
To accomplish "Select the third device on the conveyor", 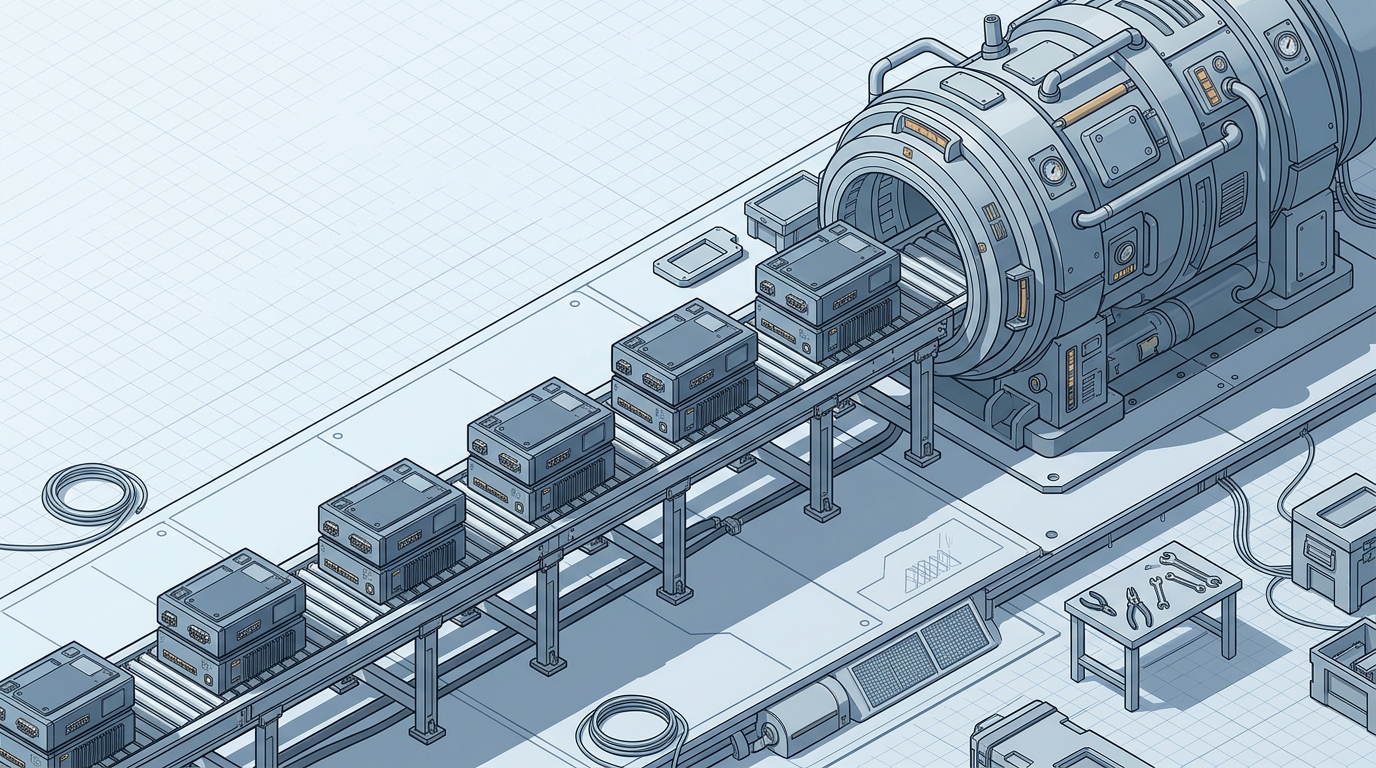I will pos(540,447).
